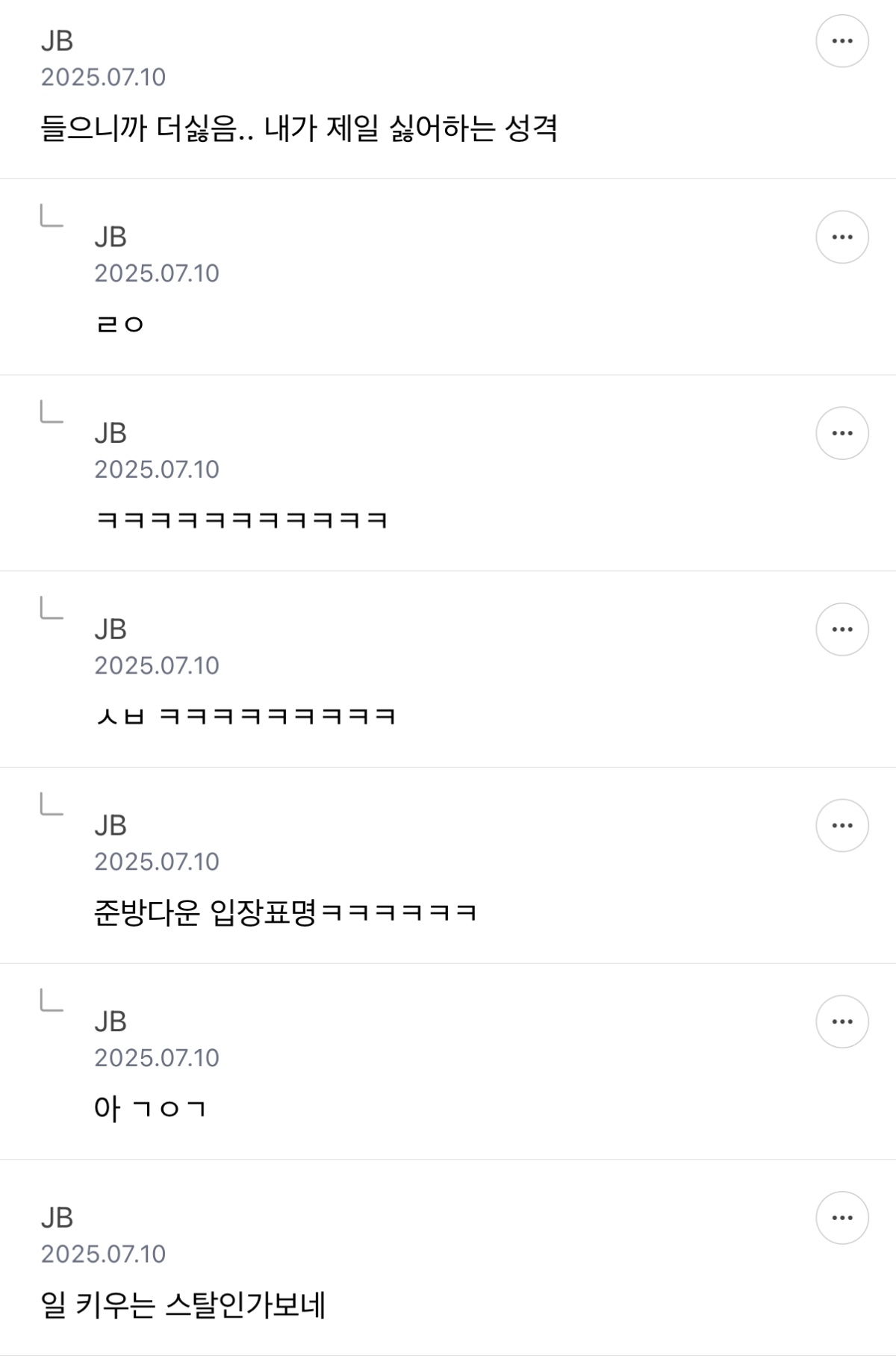Click reply-indent arrow beside 'ㄹㅇ' reply
Image resolution: width=896 pixels, height=1356 pixels.
pyautogui.click(x=52, y=216)
